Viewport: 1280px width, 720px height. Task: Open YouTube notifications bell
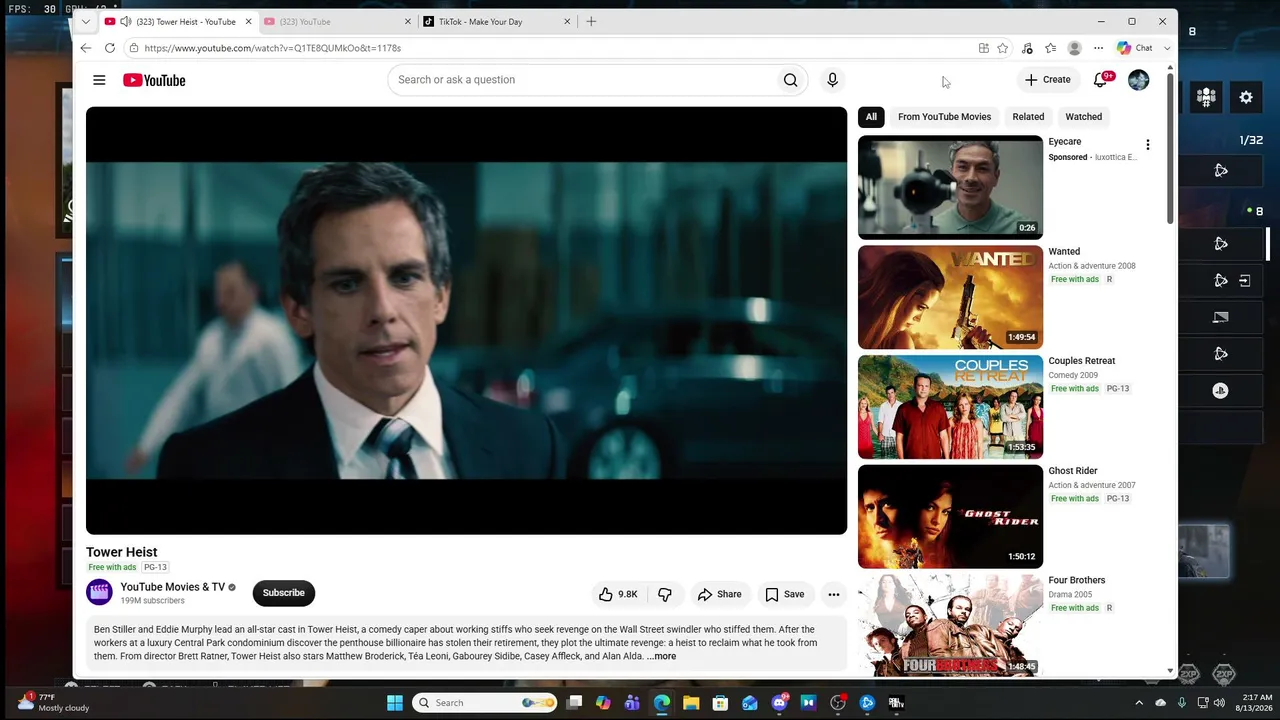[1101, 80]
